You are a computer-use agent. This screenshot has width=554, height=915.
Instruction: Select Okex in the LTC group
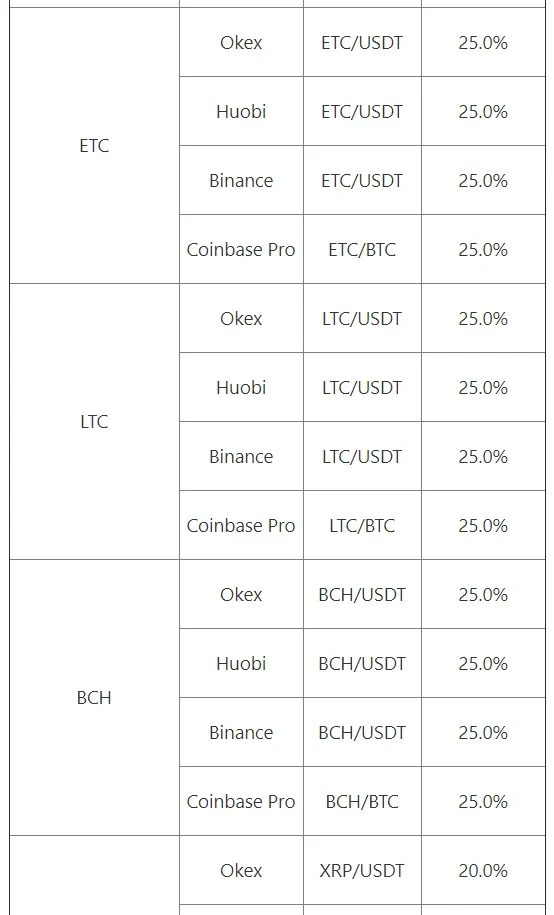pyautogui.click(x=241, y=318)
